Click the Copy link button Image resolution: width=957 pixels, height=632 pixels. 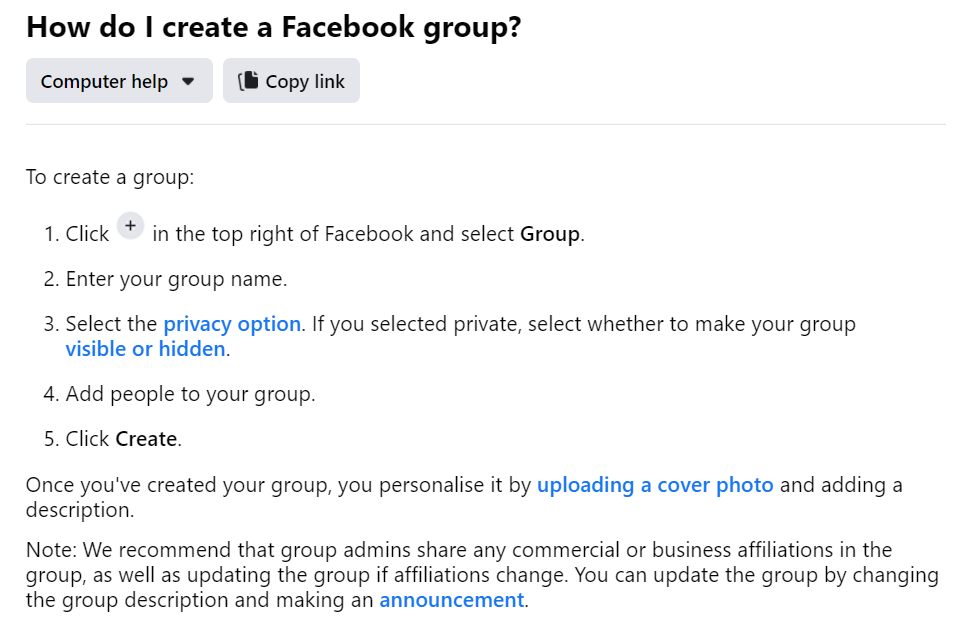(291, 81)
